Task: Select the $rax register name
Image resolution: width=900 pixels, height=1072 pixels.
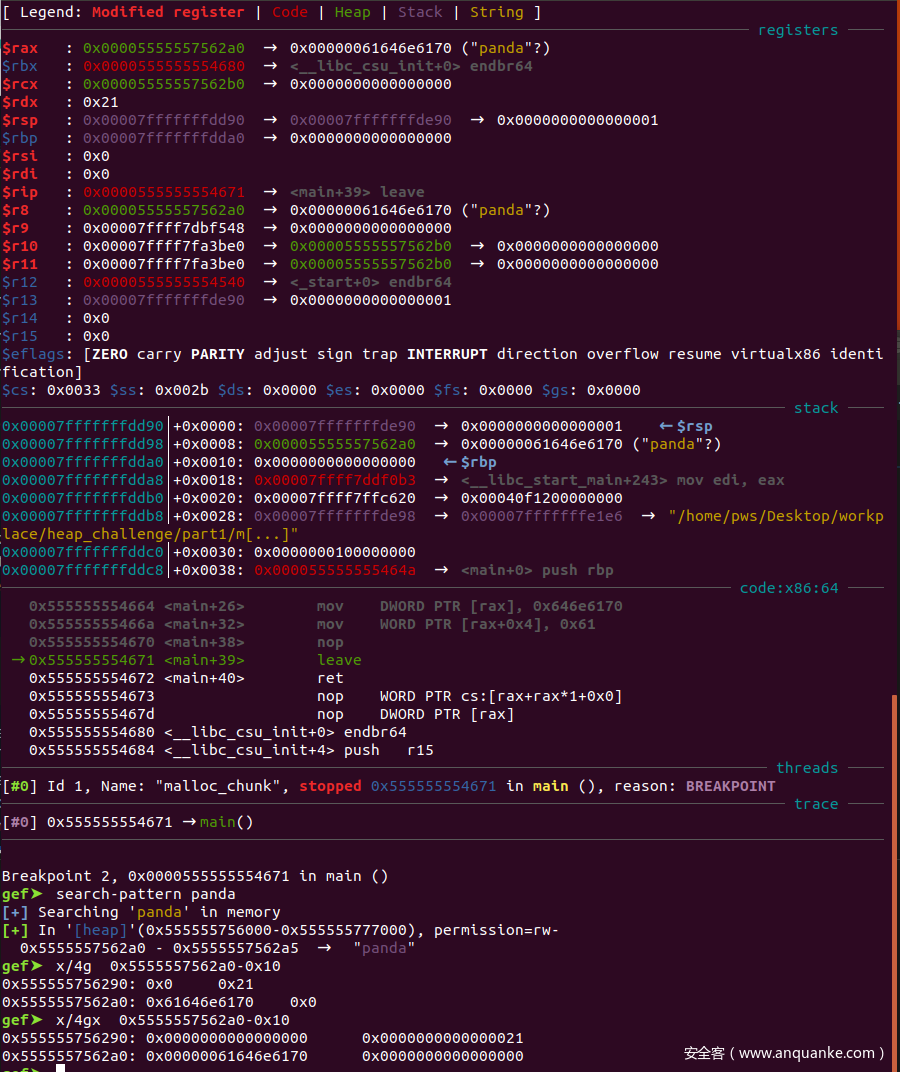Action: [20, 48]
